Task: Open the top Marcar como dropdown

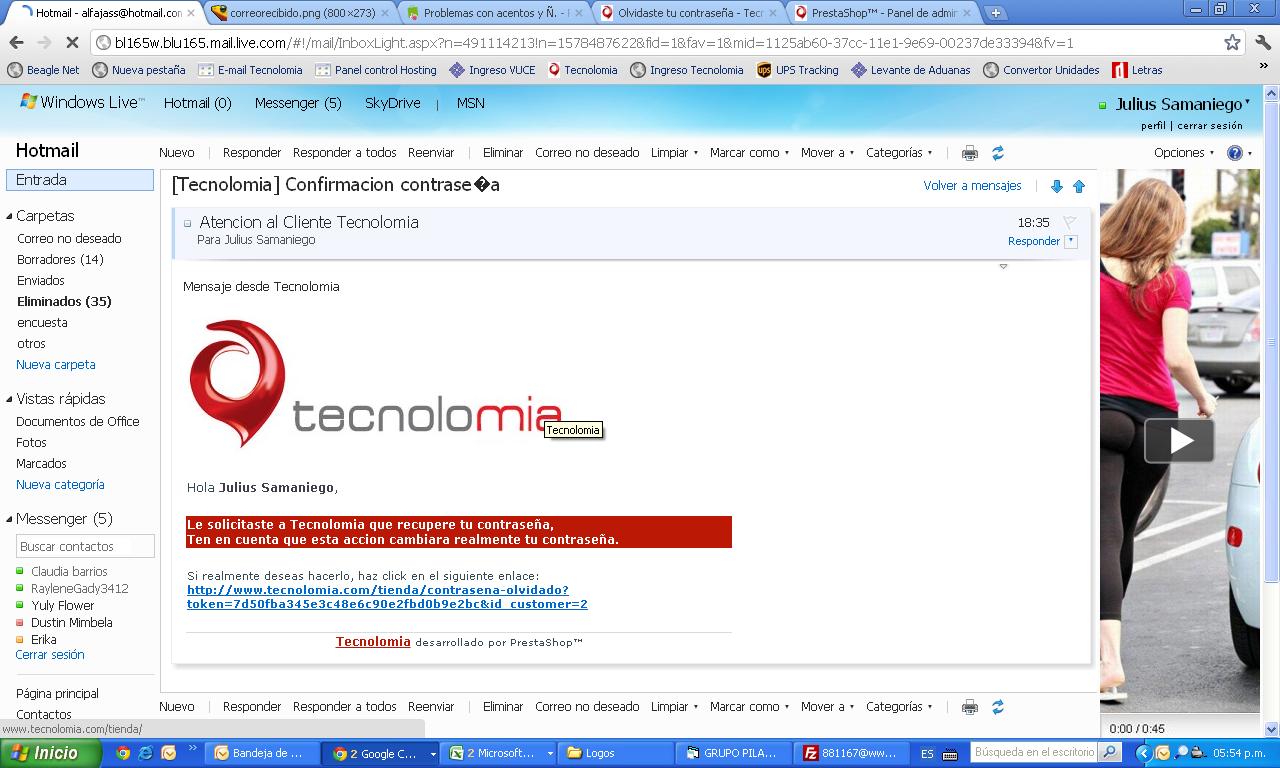Action: pyautogui.click(x=749, y=153)
